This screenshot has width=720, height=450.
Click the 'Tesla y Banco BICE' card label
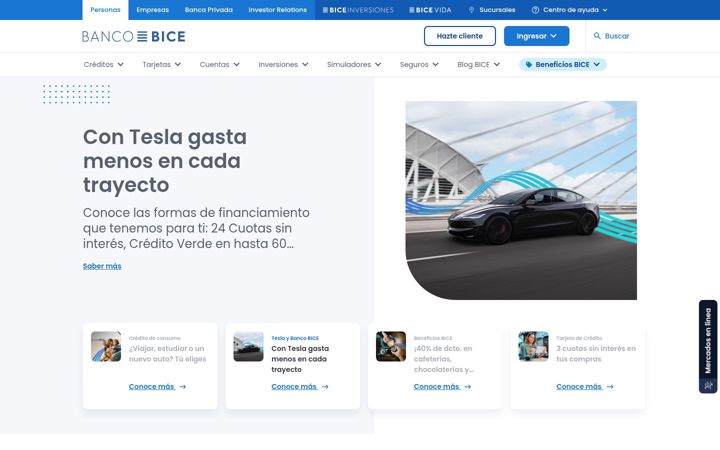pyautogui.click(x=295, y=338)
